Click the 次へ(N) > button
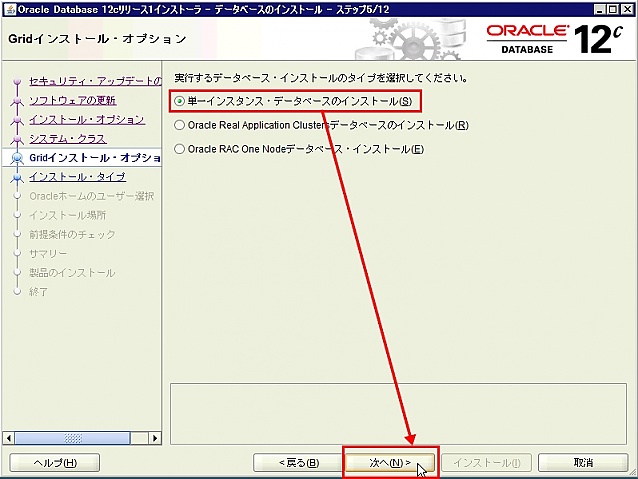Screen dimensions: 638x479 click(390, 463)
